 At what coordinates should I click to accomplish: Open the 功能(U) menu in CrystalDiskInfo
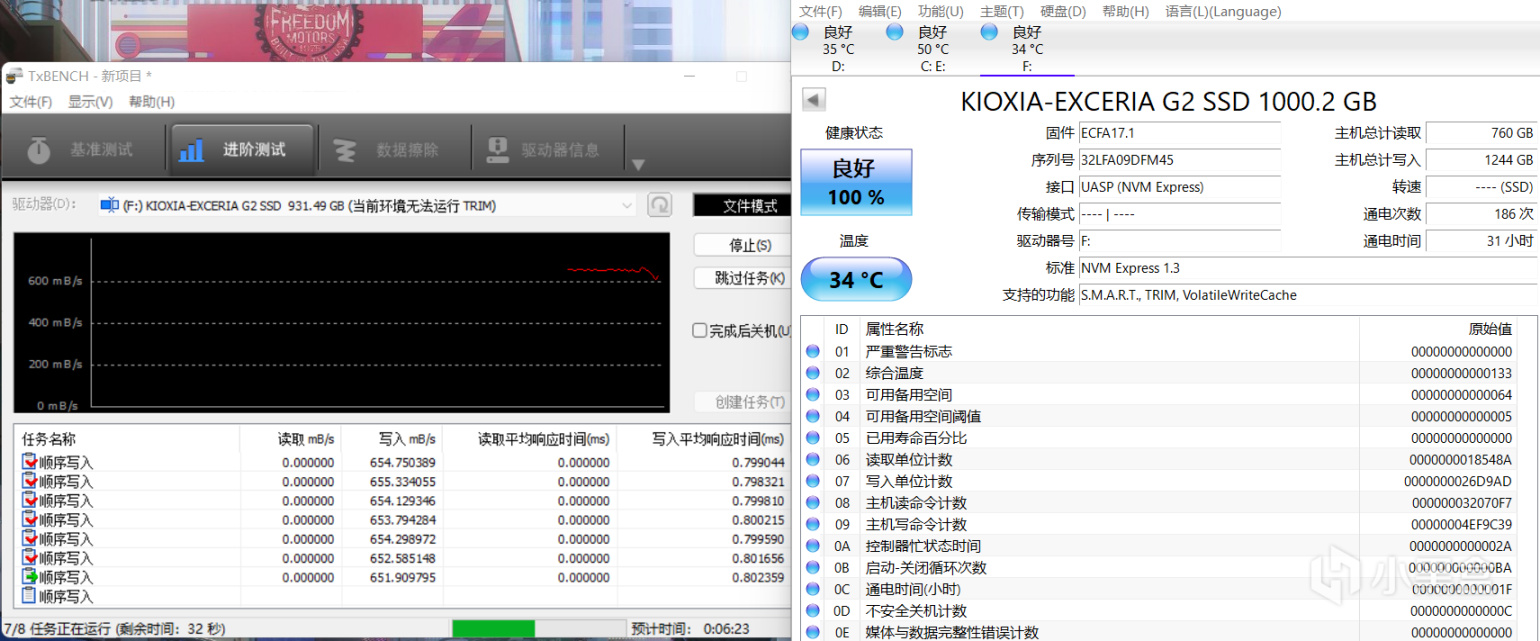(x=941, y=11)
